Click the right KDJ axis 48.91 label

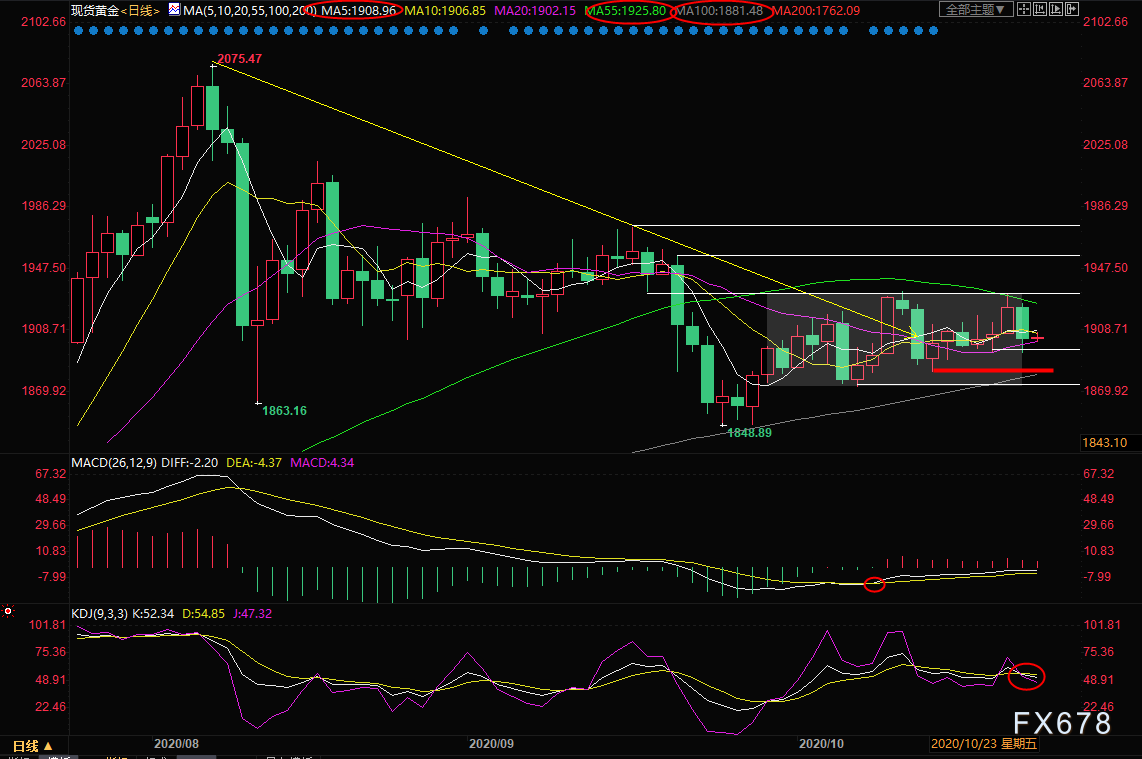click(1099, 680)
